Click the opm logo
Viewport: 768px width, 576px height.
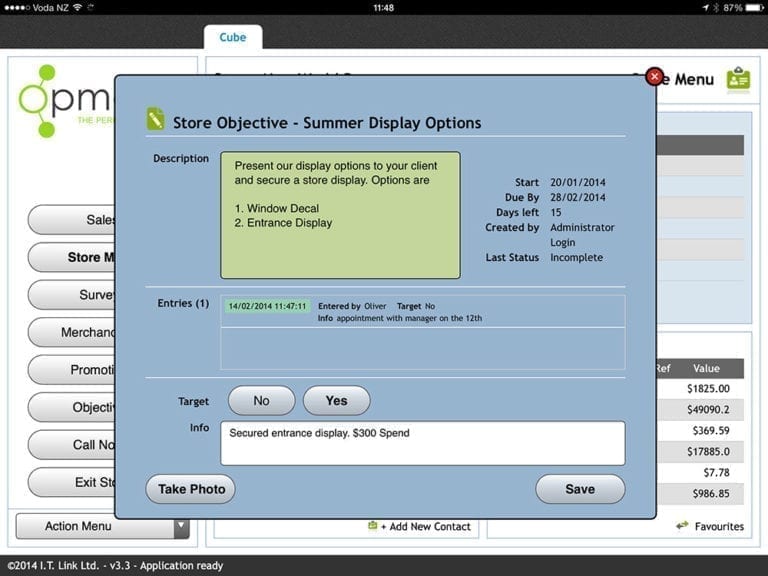click(66, 100)
